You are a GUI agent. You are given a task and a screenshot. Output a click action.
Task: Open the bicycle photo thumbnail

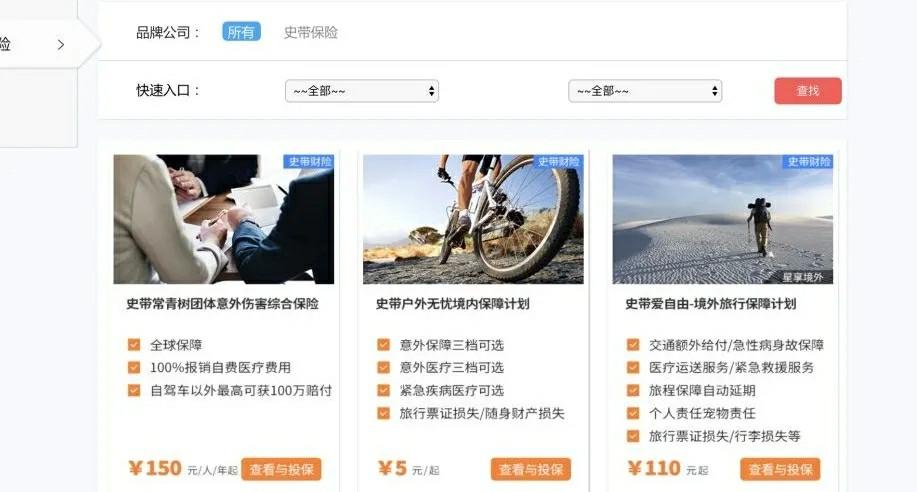(473, 219)
